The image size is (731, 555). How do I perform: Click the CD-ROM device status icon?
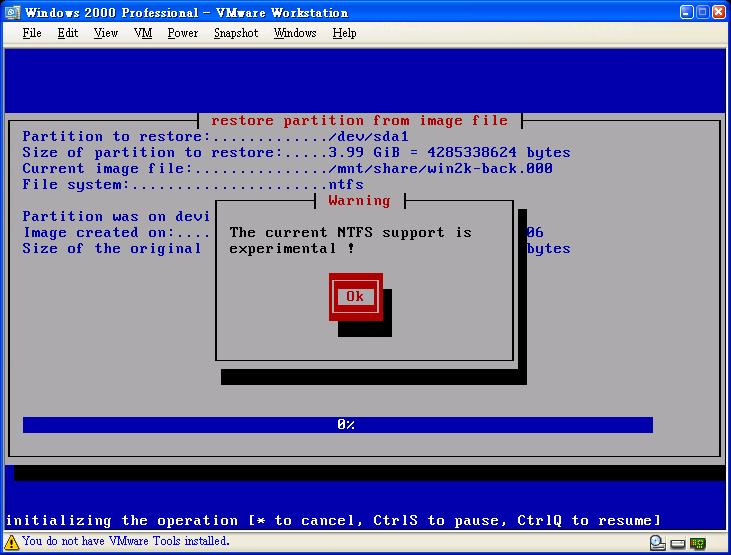(657, 543)
